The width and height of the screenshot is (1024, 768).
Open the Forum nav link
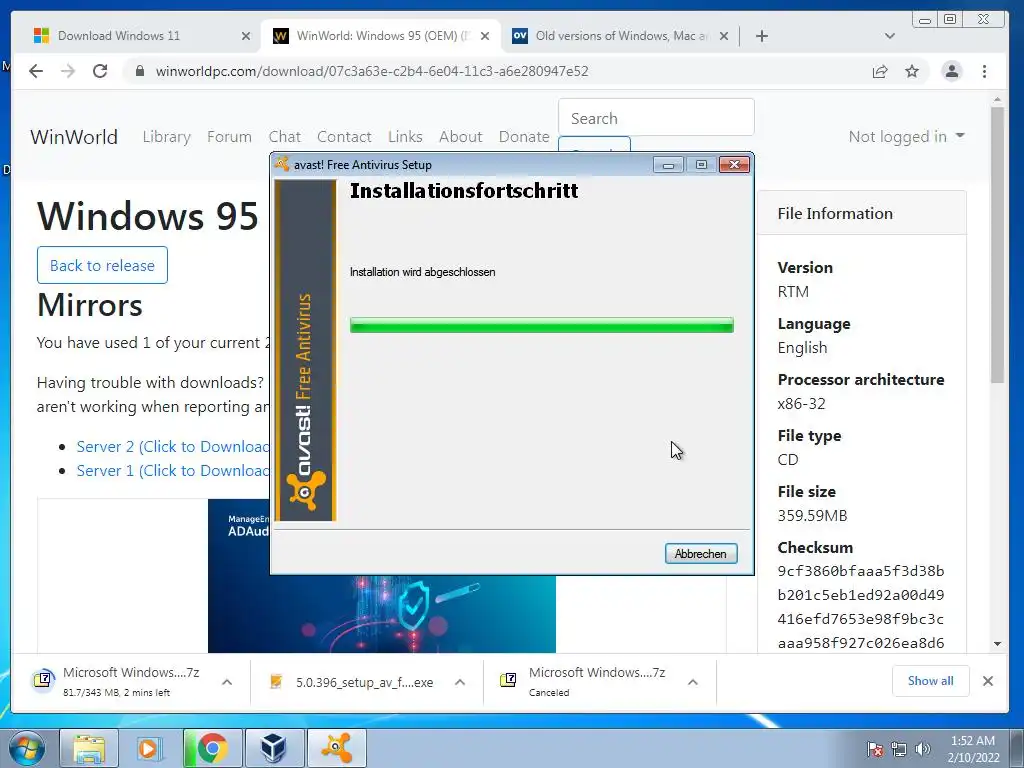229,136
